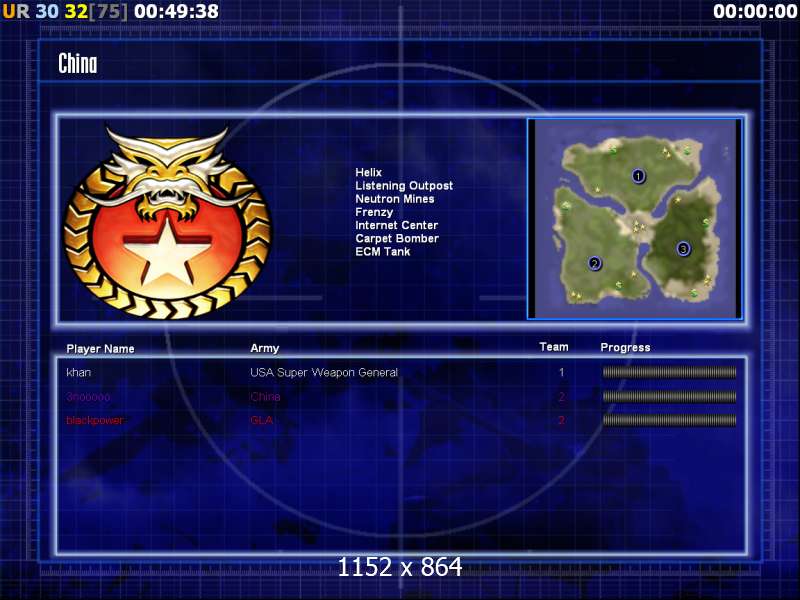
Task: Click Neutron Mines in the unit list
Action: click(395, 199)
